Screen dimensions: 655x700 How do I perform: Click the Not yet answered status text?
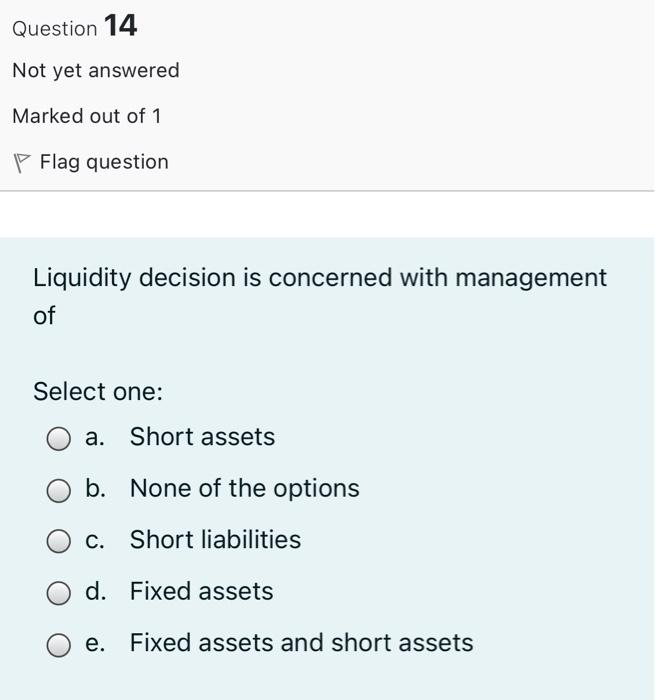pyautogui.click(x=96, y=71)
